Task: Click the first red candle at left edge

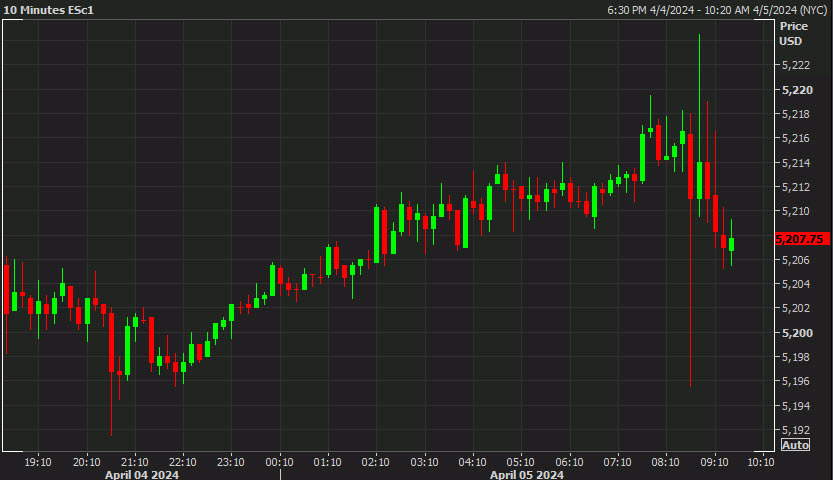Action: [x=7, y=288]
